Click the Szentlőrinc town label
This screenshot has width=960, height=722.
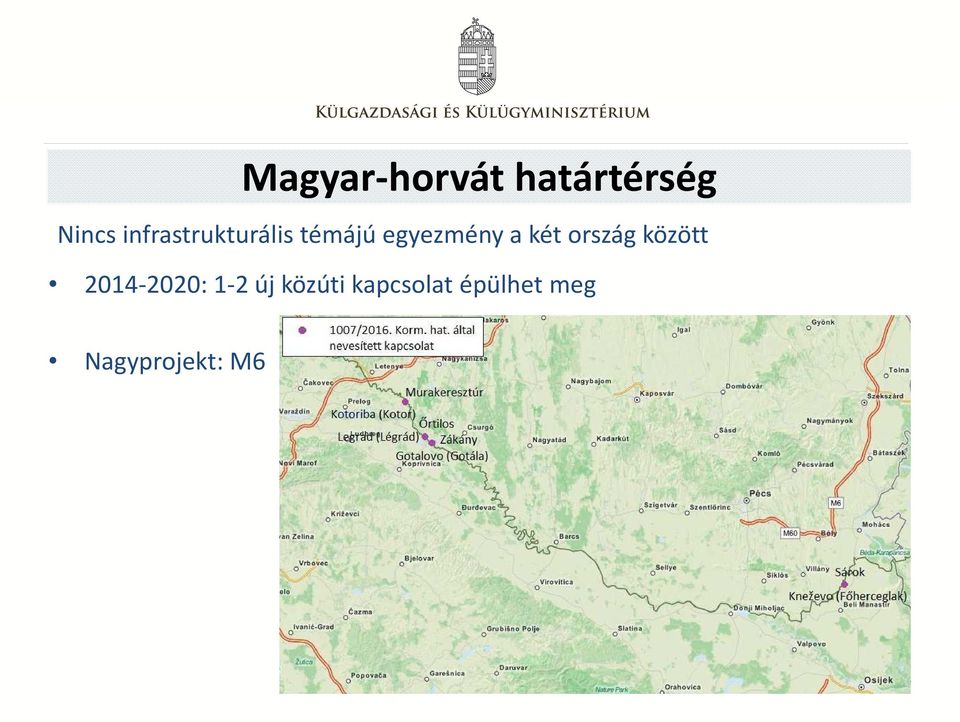(x=710, y=508)
